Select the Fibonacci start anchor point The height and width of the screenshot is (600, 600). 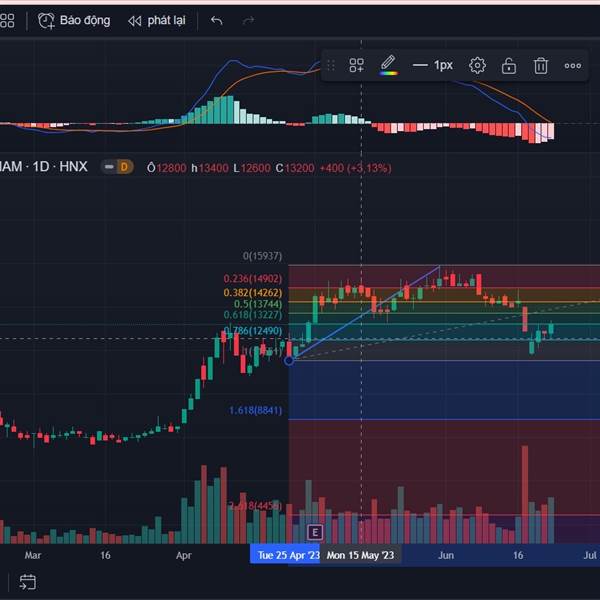289,360
